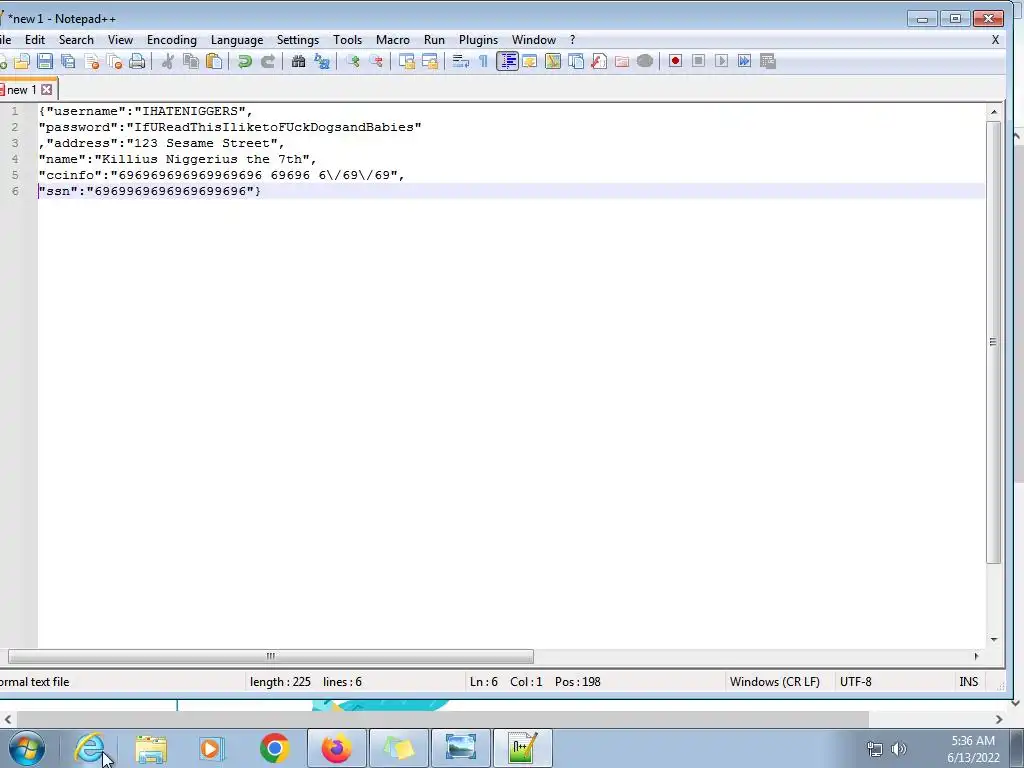Image resolution: width=1024 pixels, height=768 pixels.
Task: Open the Document Map toolbar icon
Action: (x=552, y=61)
